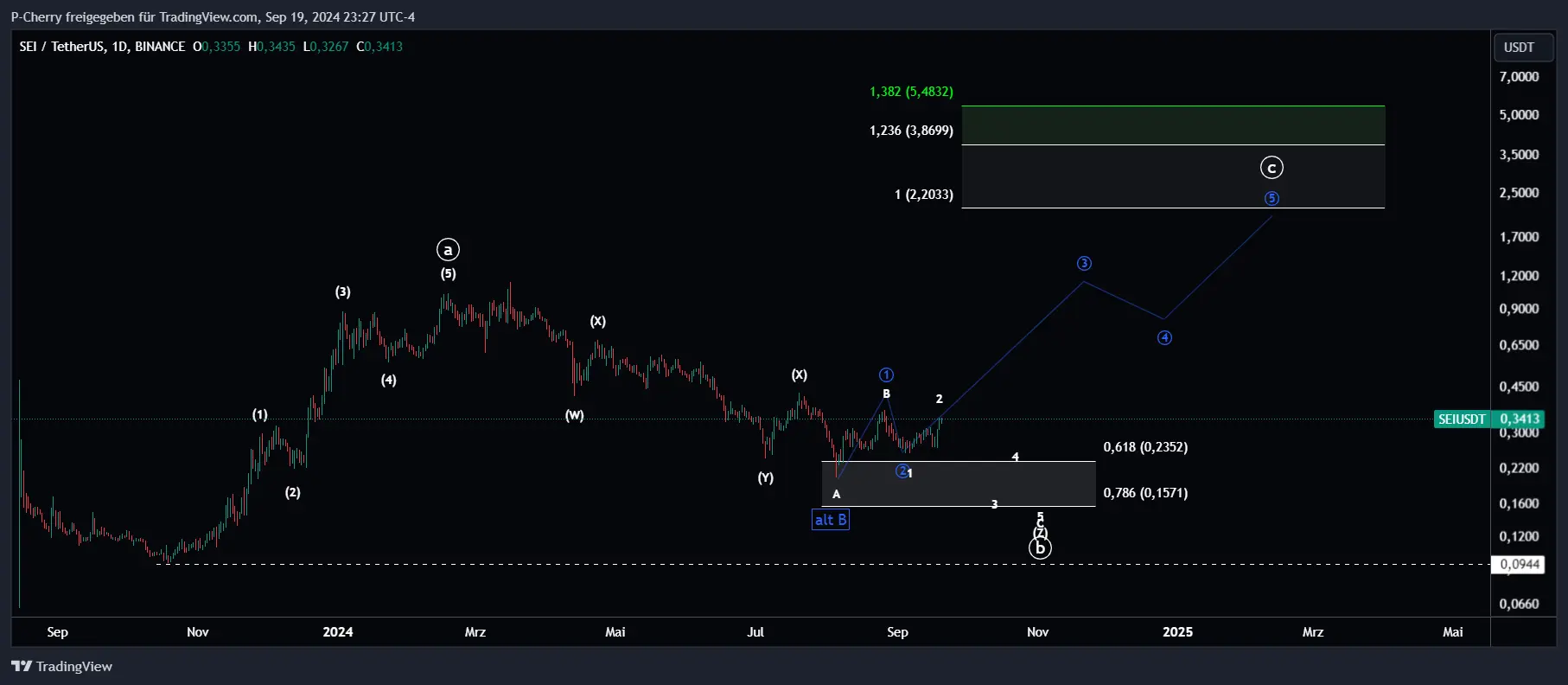Click the white (1) wave label
Image resolution: width=1568 pixels, height=685 pixels.
tap(260, 415)
